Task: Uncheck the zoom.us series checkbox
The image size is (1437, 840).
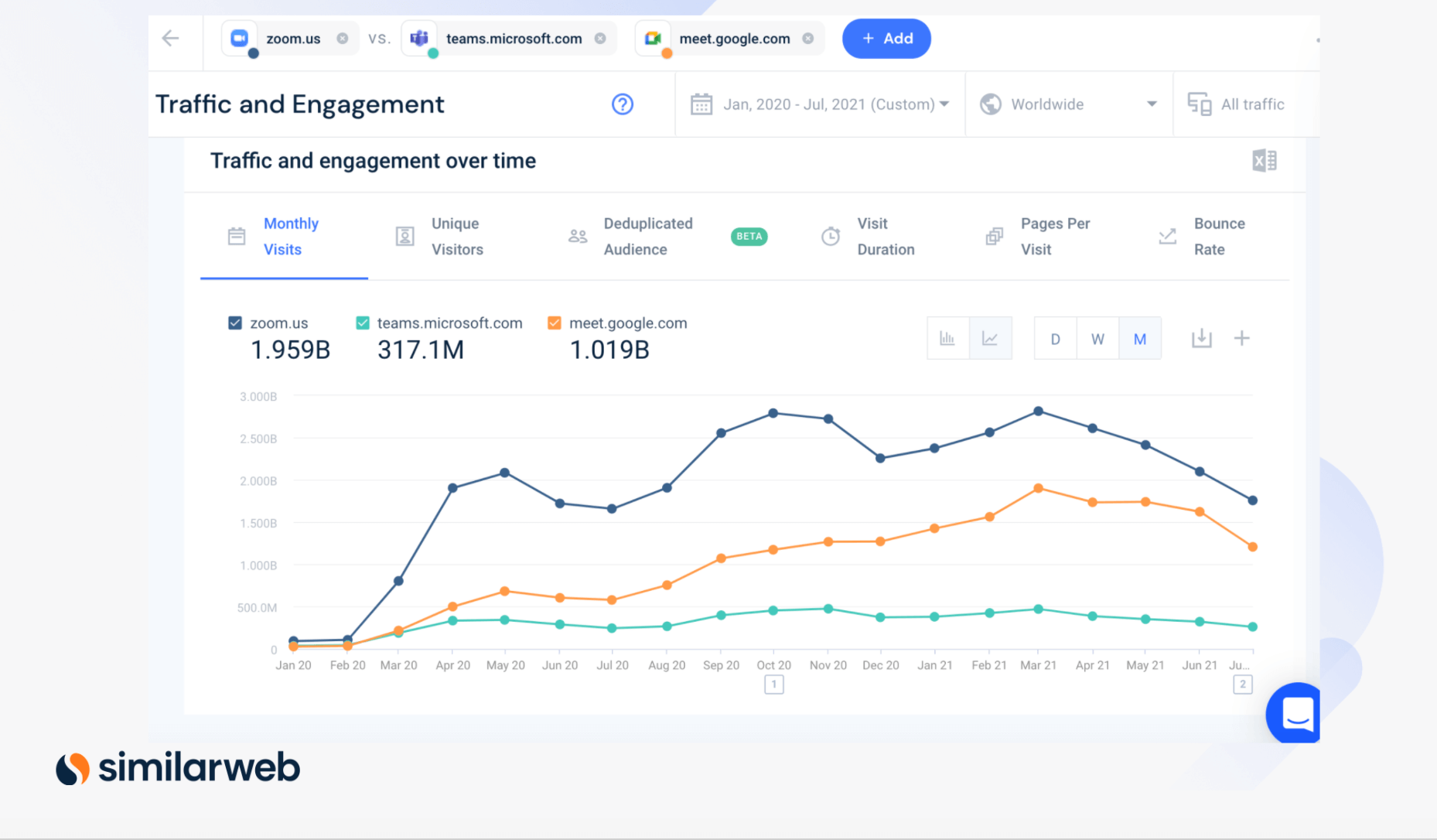Action: (235, 323)
